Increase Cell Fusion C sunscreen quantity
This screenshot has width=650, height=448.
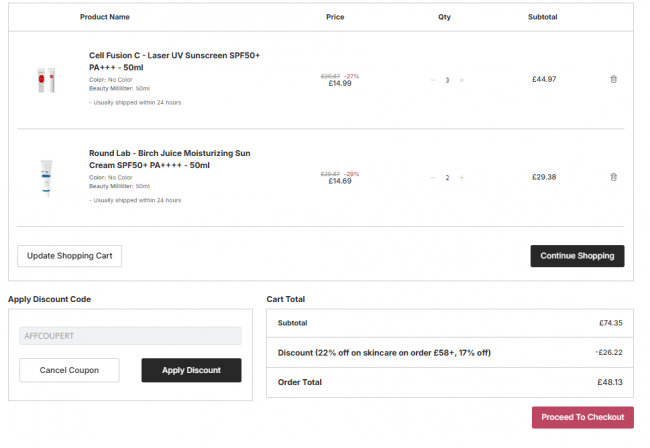pos(461,80)
